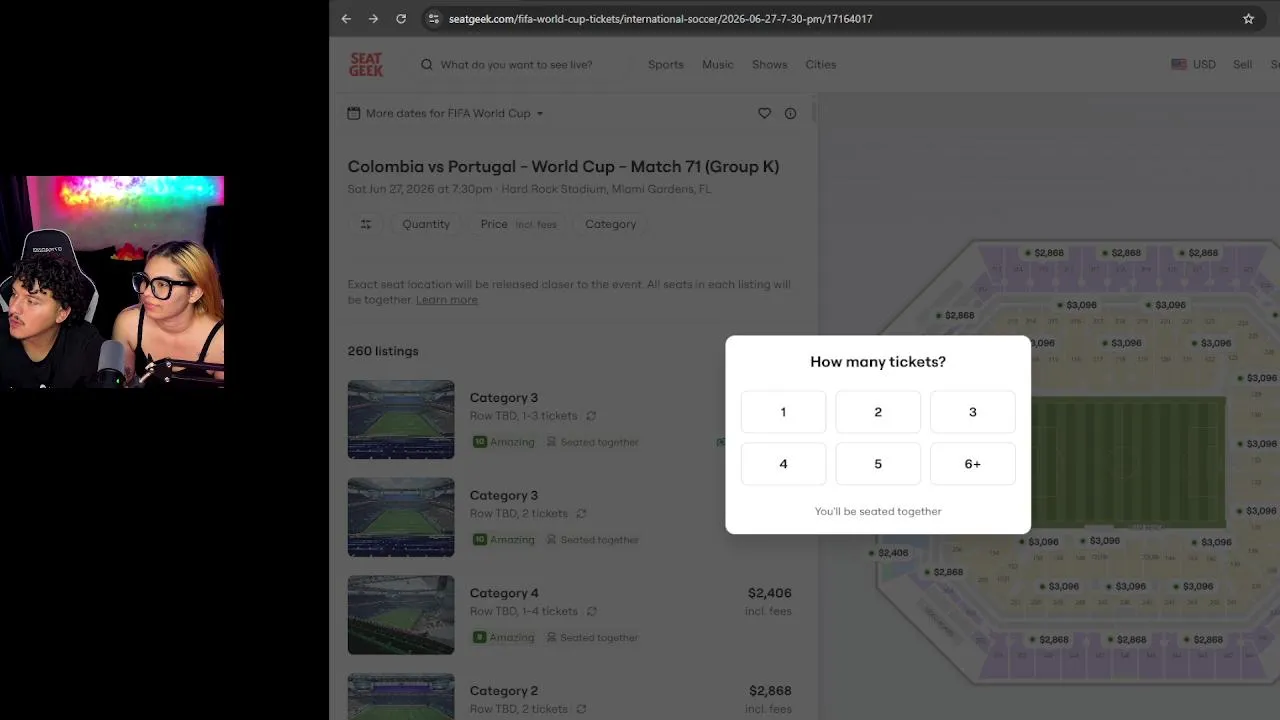Open the Cities menu
The width and height of the screenshot is (1280, 720).
click(820, 64)
